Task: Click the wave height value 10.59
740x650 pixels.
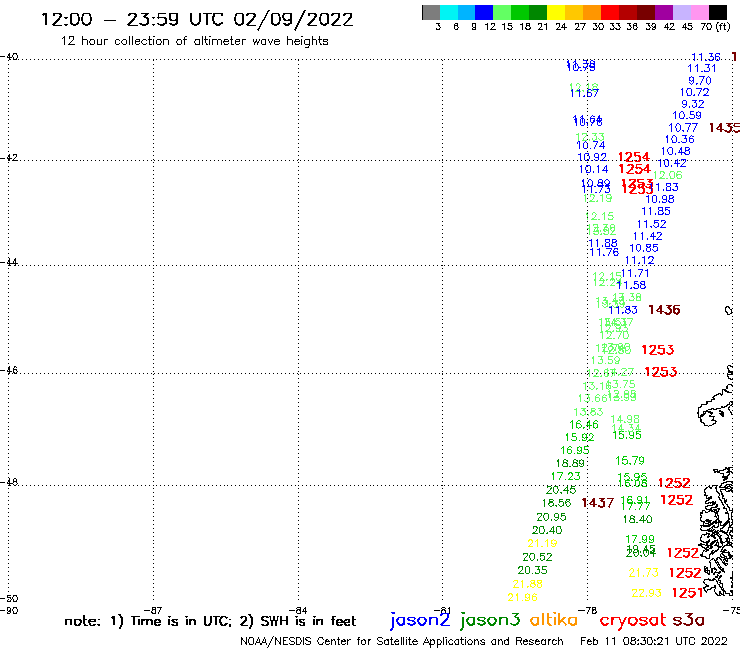Action: (x=687, y=116)
